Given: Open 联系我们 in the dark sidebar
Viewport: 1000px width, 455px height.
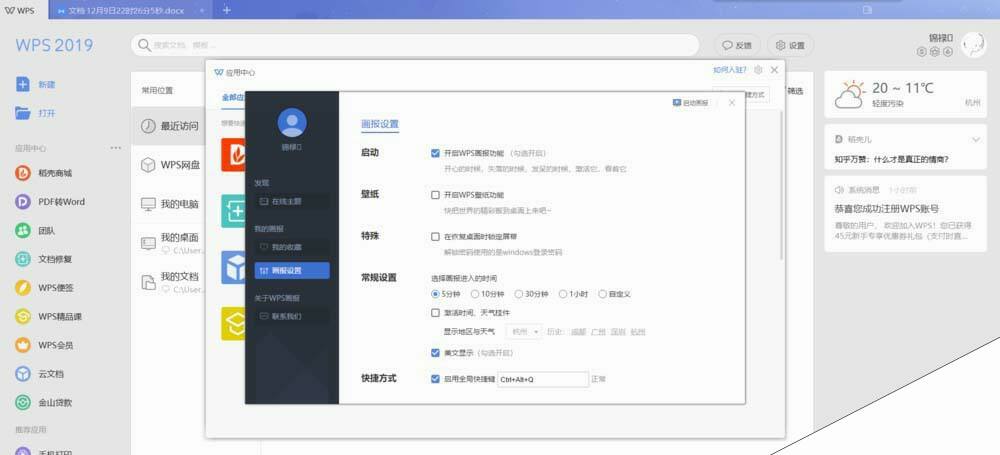Looking at the screenshot, I should click(292, 316).
